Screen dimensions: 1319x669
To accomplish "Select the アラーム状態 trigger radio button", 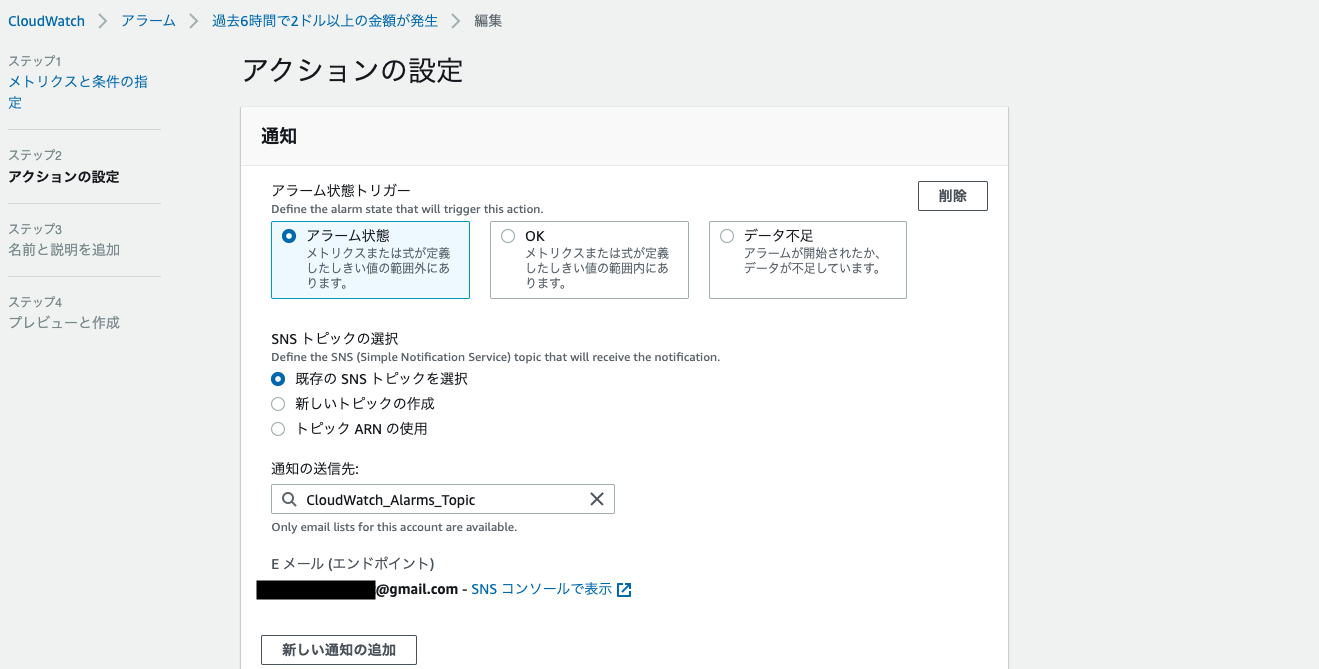I will (289, 236).
